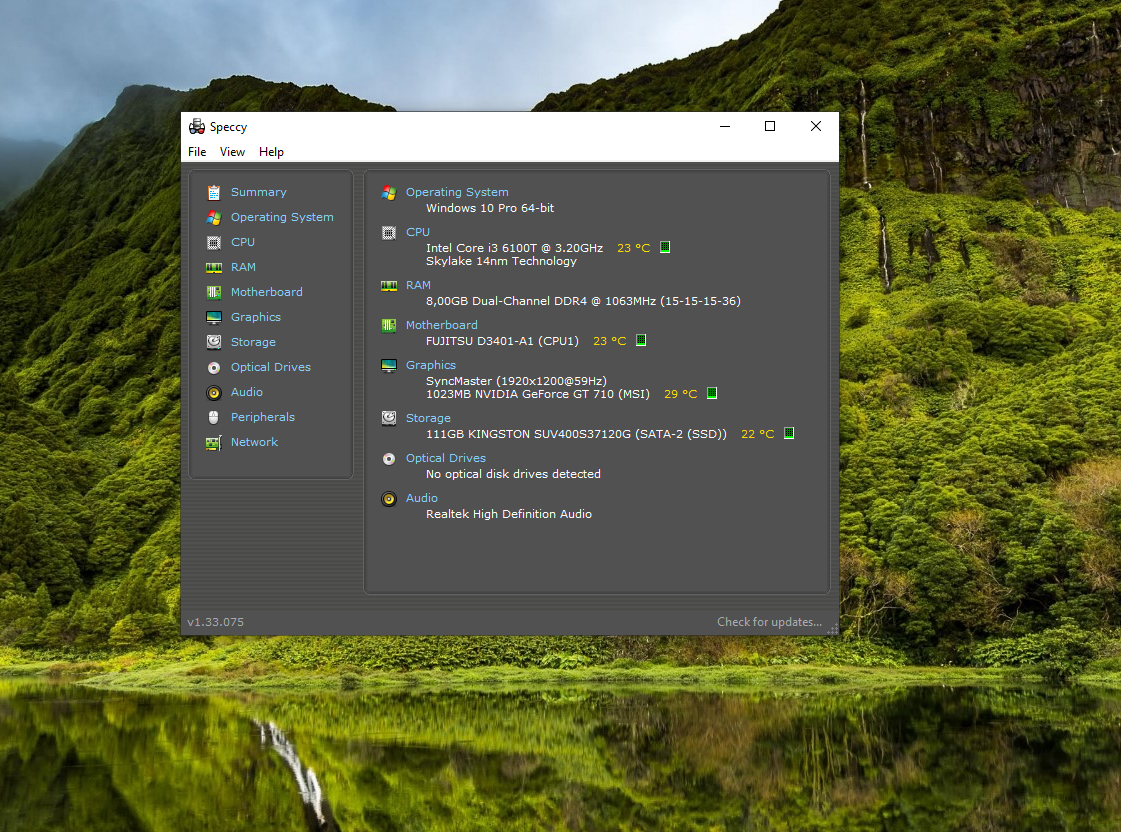Open Storage heading link in summary
Screen dimensions: 1121x832
coord(428,418)
